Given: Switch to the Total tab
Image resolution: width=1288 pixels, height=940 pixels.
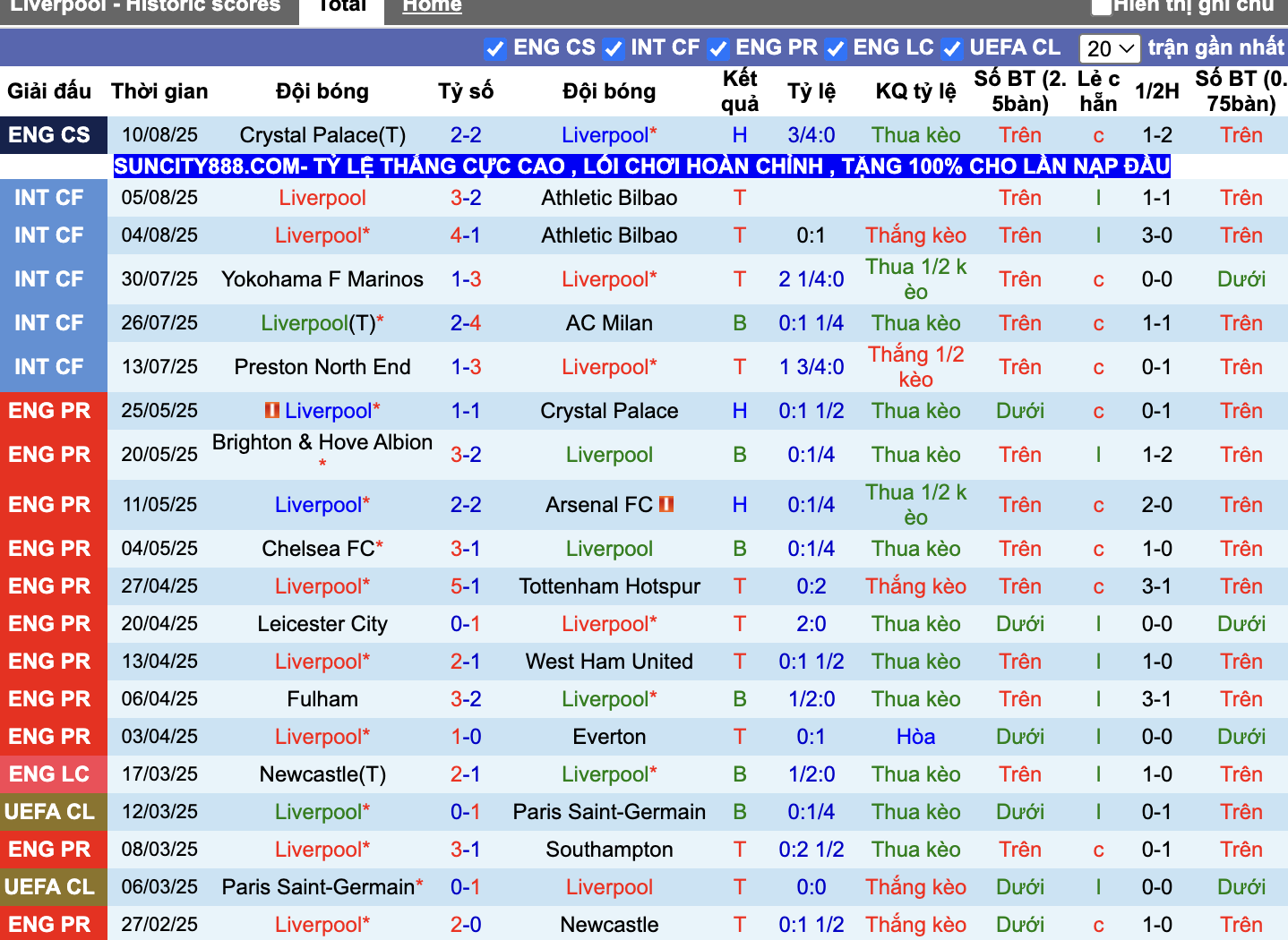Looking at the screenshot, I should pyautogui.click(x=341, y=7).
